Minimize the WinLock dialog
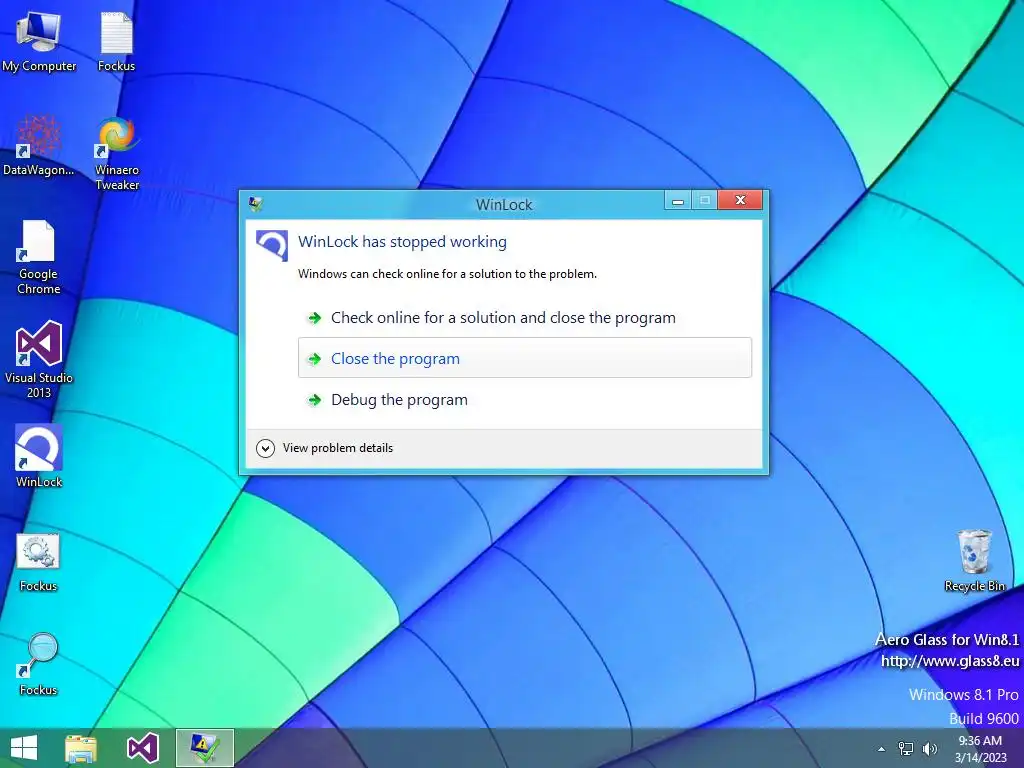The height and width of the screenshot is (768, 1024). click(x=678, y=200)
